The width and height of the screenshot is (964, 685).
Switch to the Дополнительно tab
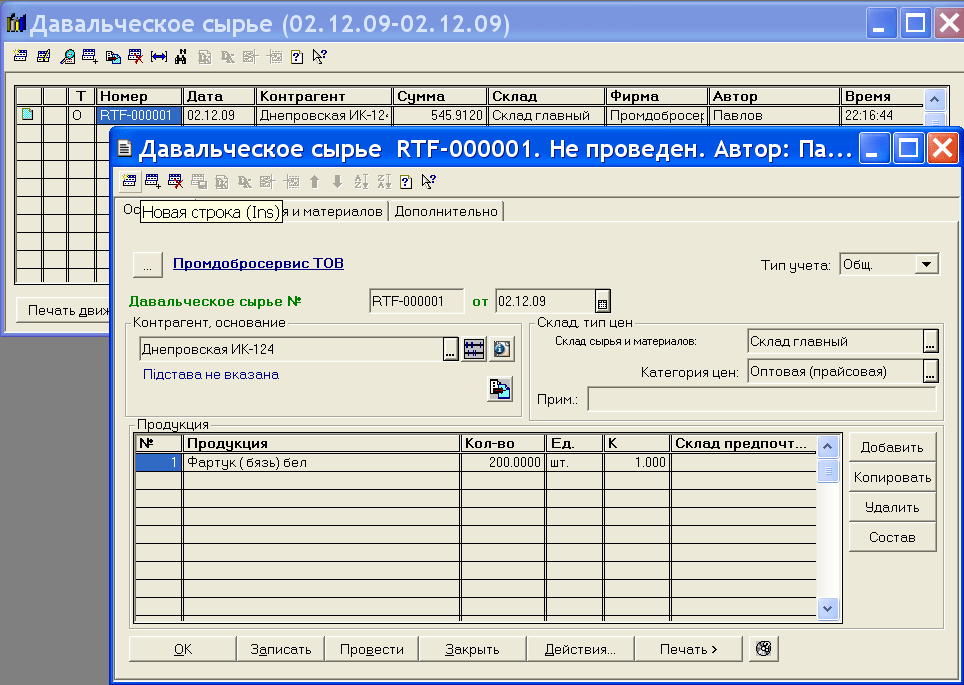coord(446,211)
